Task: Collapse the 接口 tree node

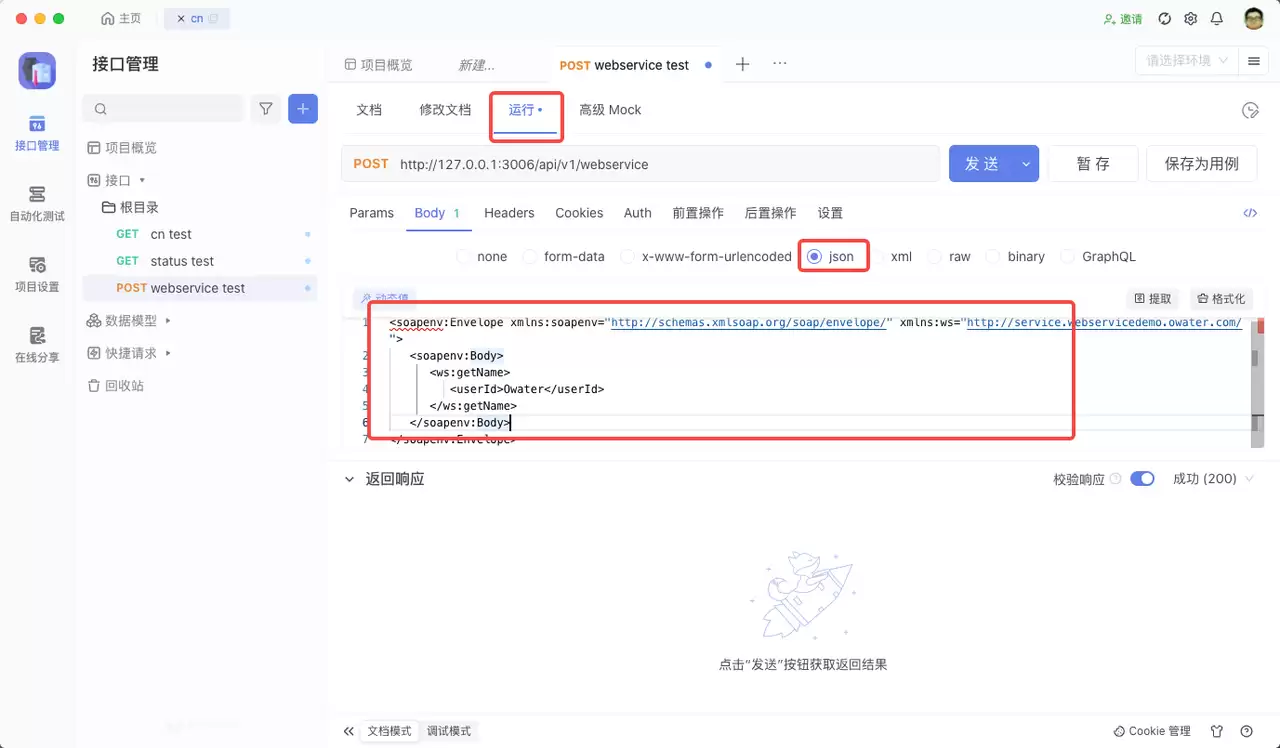Action: 142,181
